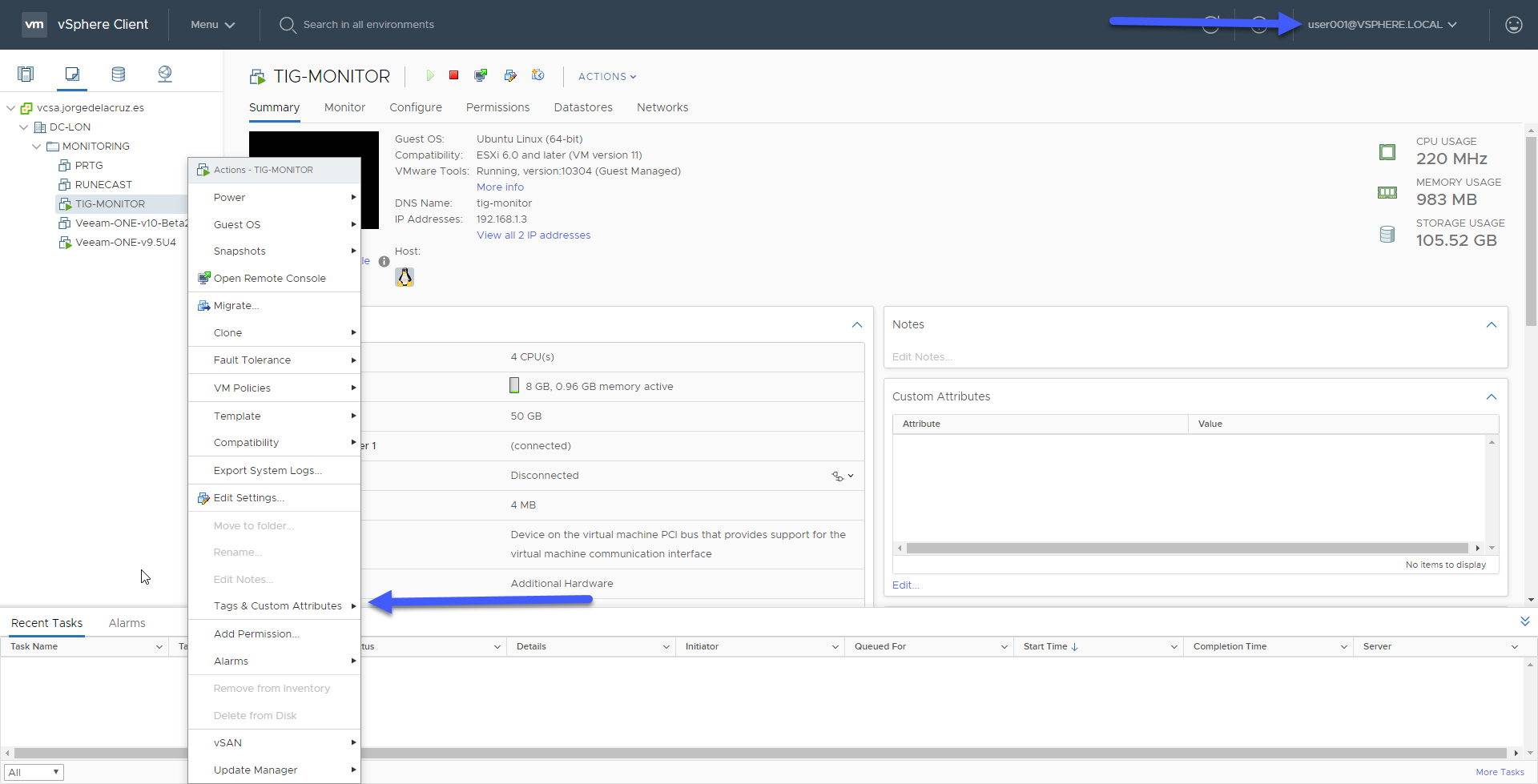Collapse the Notes panel chevron
The width and height of the screenshot is (1538, 784).
click(x=1491, y=324)
